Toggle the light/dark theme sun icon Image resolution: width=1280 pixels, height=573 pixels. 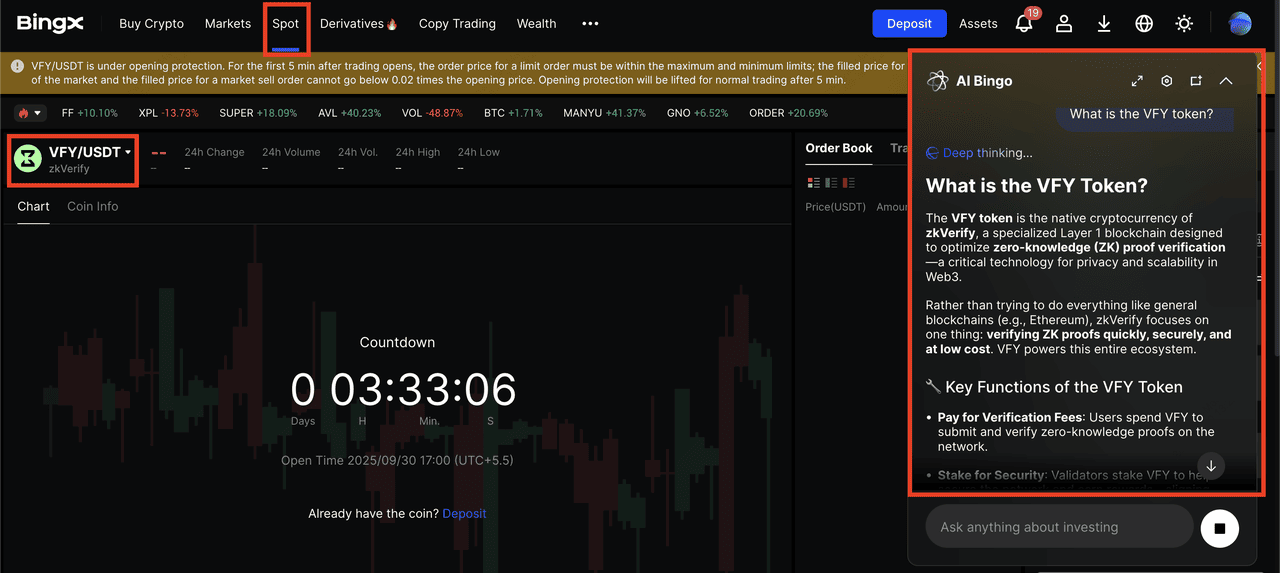pyautogui.click(x=1184, y=24)
